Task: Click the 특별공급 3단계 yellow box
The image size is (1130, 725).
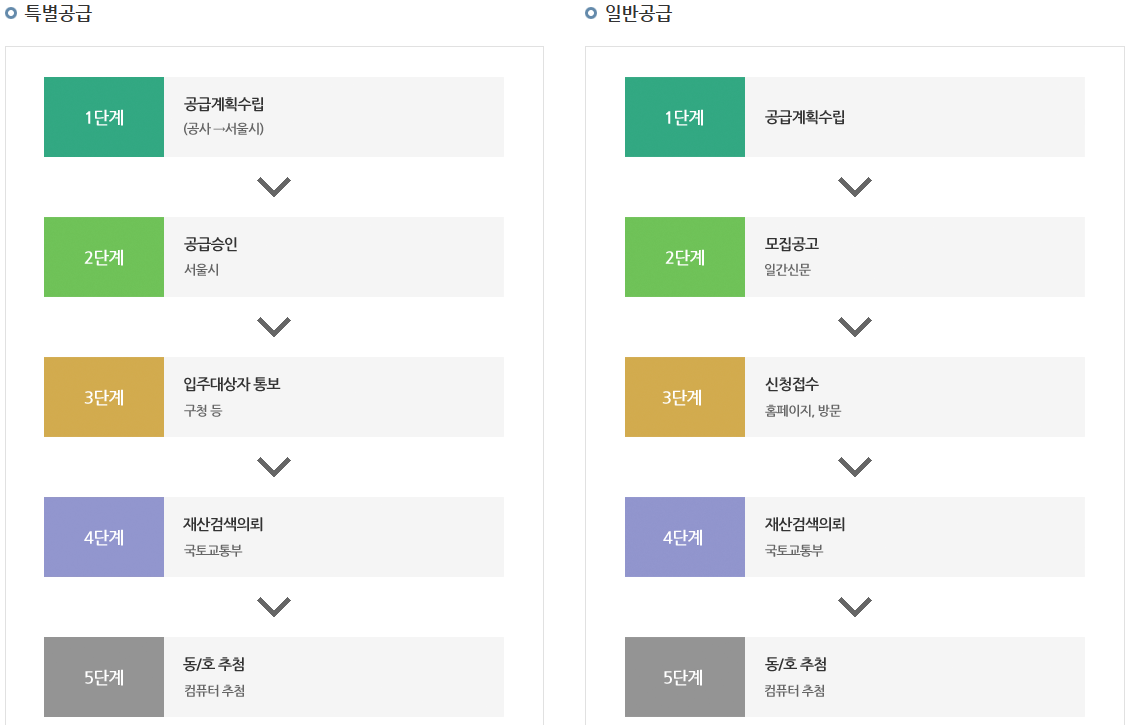Action: [x=104, y=396]
